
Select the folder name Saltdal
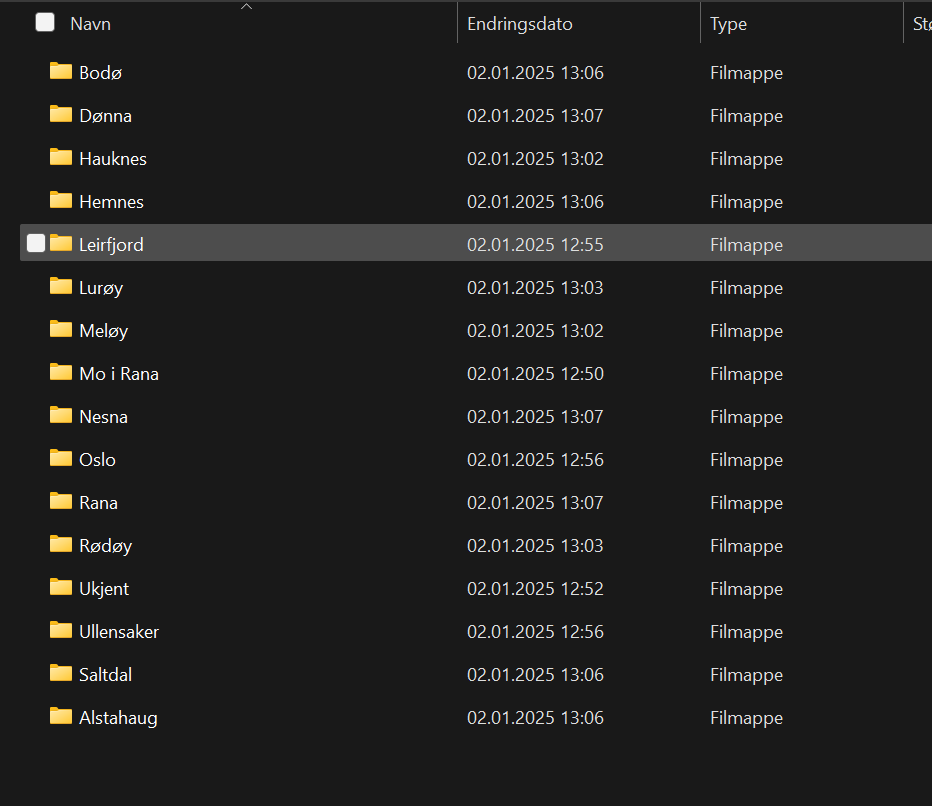tap(105, 675)
